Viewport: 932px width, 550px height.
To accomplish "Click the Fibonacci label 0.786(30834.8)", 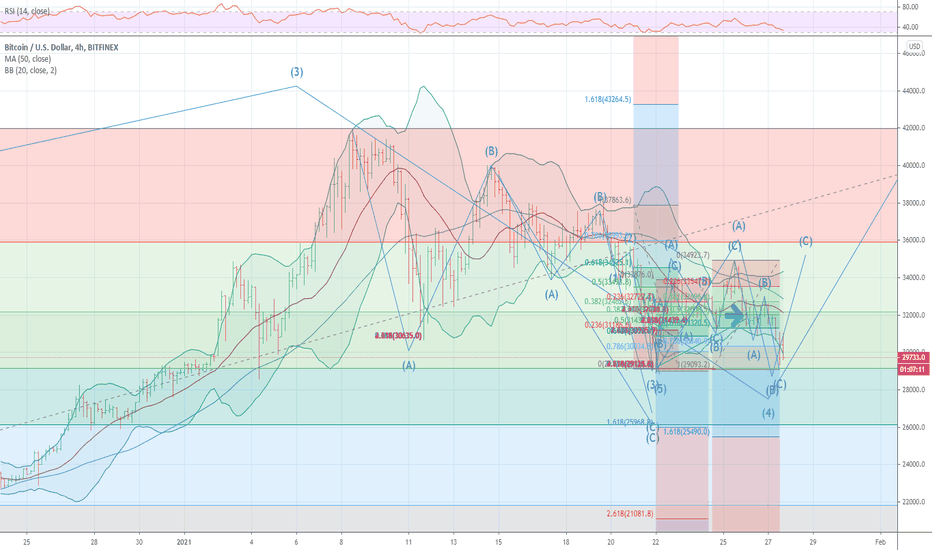I will (629, 346).
